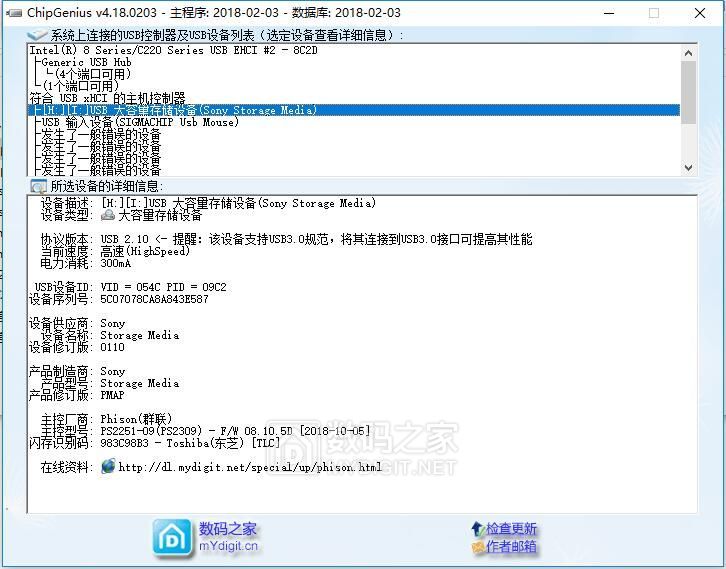
Task: Select the Generic USB Hub entry
Action: tap(86, 62)
